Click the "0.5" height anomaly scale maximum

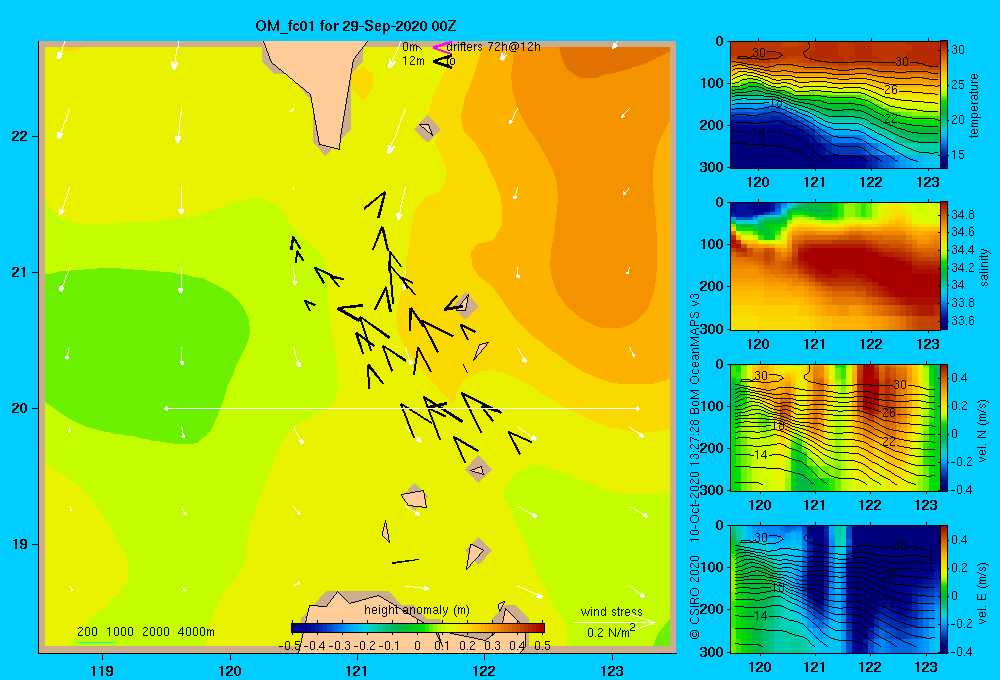point(542,646)
